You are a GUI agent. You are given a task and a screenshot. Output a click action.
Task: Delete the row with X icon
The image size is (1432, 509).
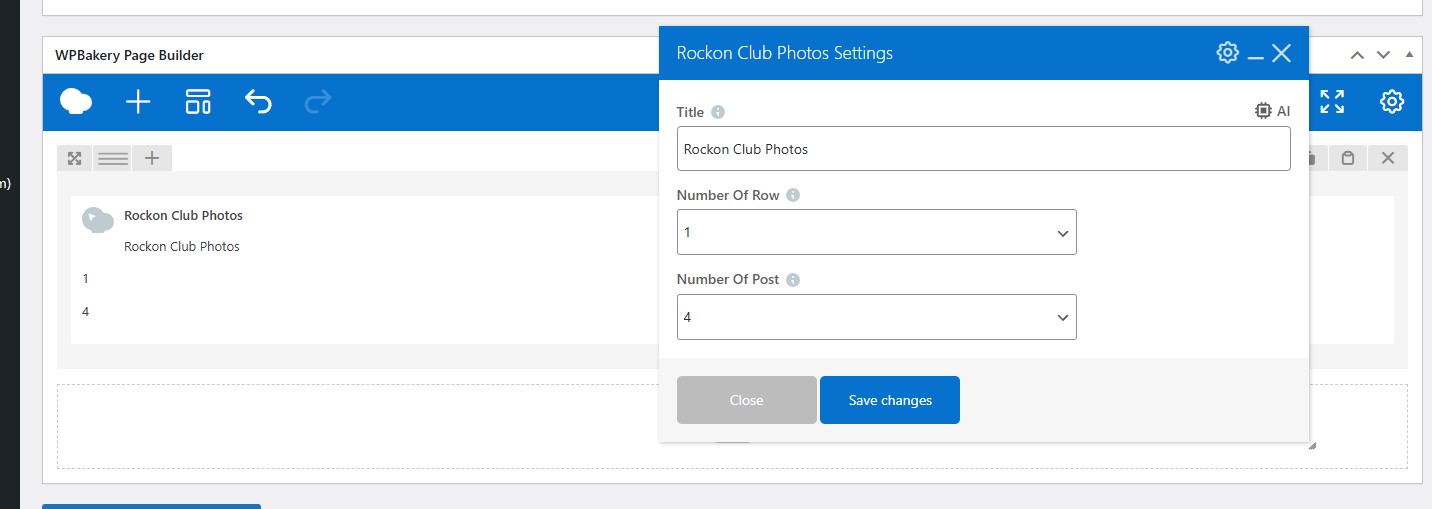1388,158
